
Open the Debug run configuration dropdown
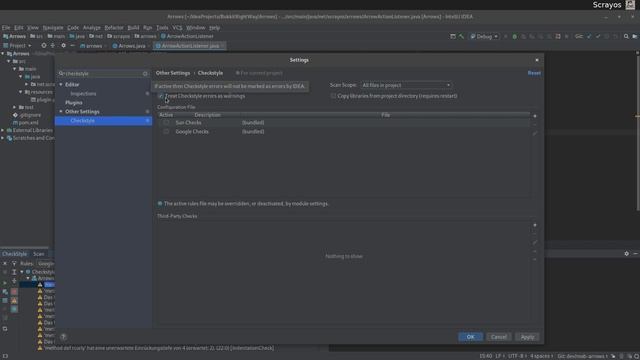point(484,36)
